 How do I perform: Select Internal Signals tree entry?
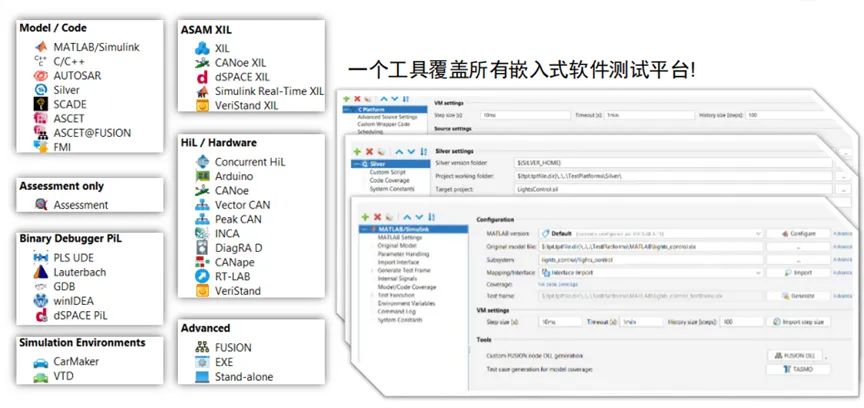(396, 279)
